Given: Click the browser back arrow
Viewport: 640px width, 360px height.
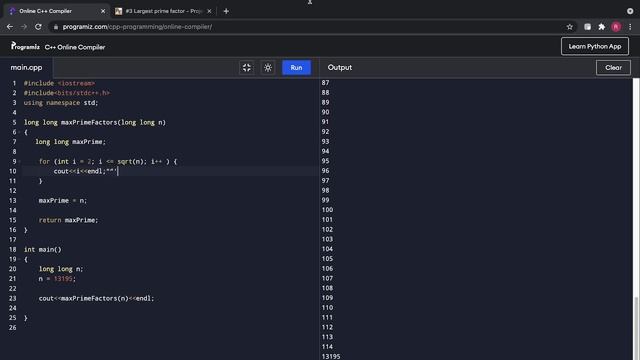Looking at the screenshot, I should (x=10, y=27).
